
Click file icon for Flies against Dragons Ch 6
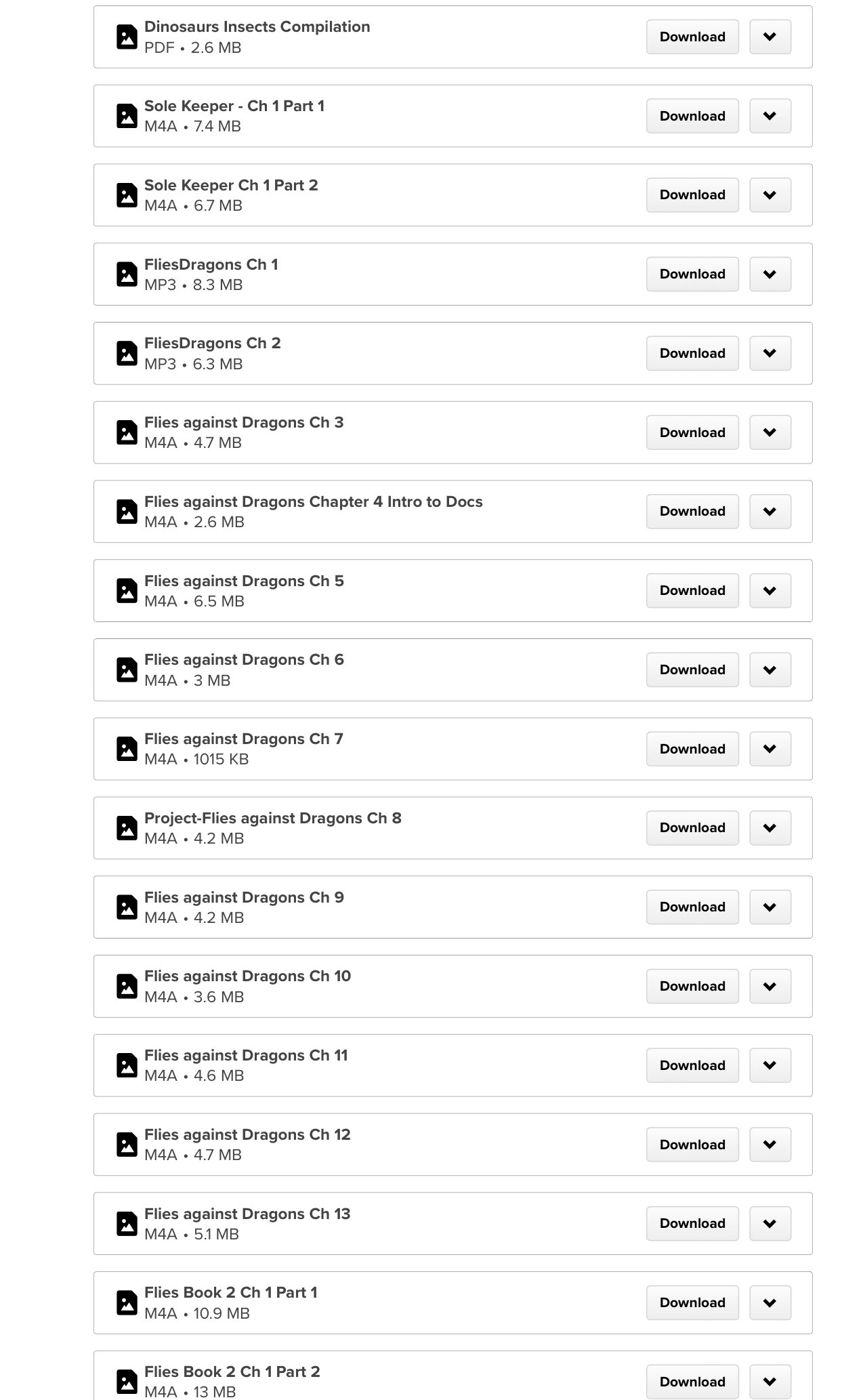point(127,670)
